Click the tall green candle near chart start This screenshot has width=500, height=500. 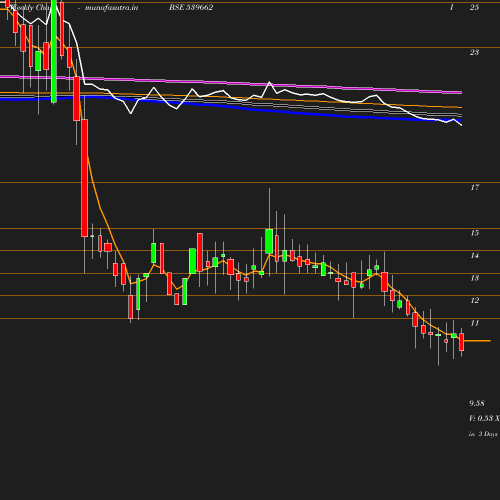[54, 51]
